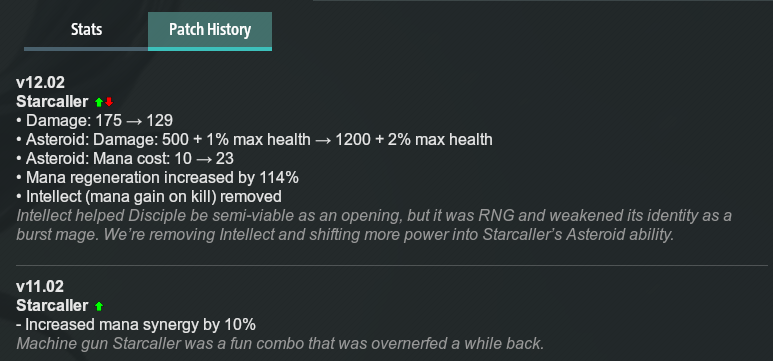
Task: Click the italic developer note about Intellect
Action: point(374,225)
